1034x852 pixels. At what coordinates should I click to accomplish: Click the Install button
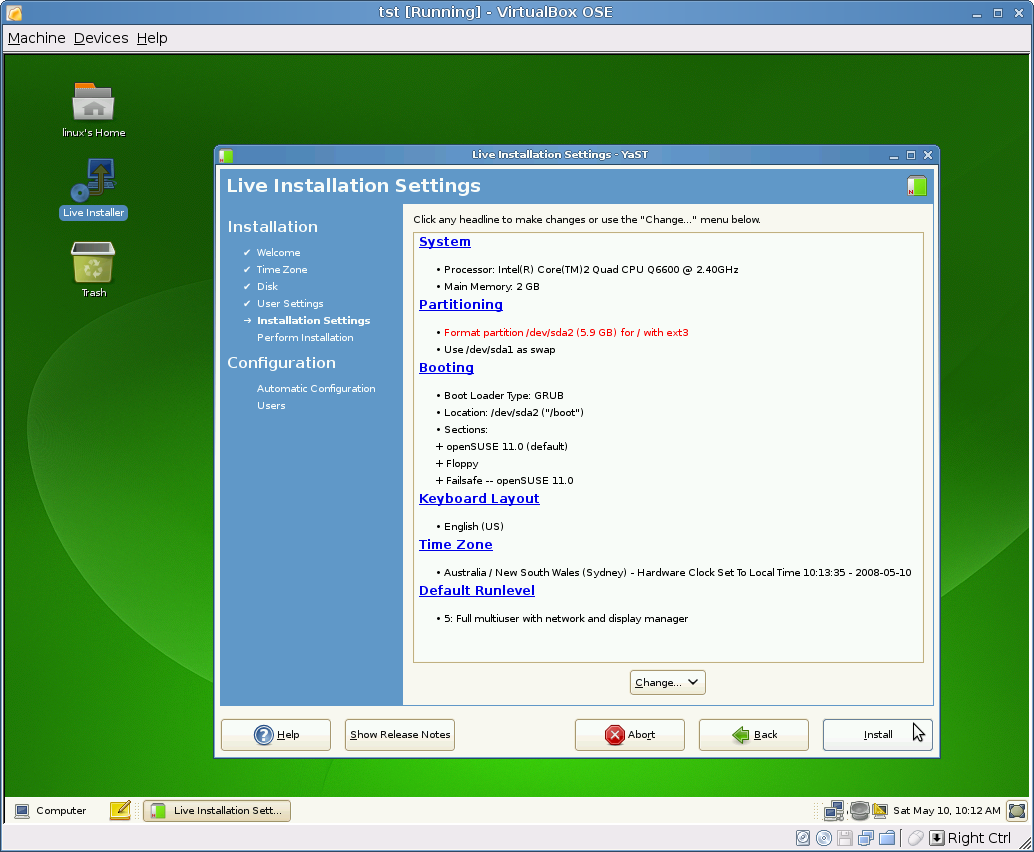click(877, 734)
